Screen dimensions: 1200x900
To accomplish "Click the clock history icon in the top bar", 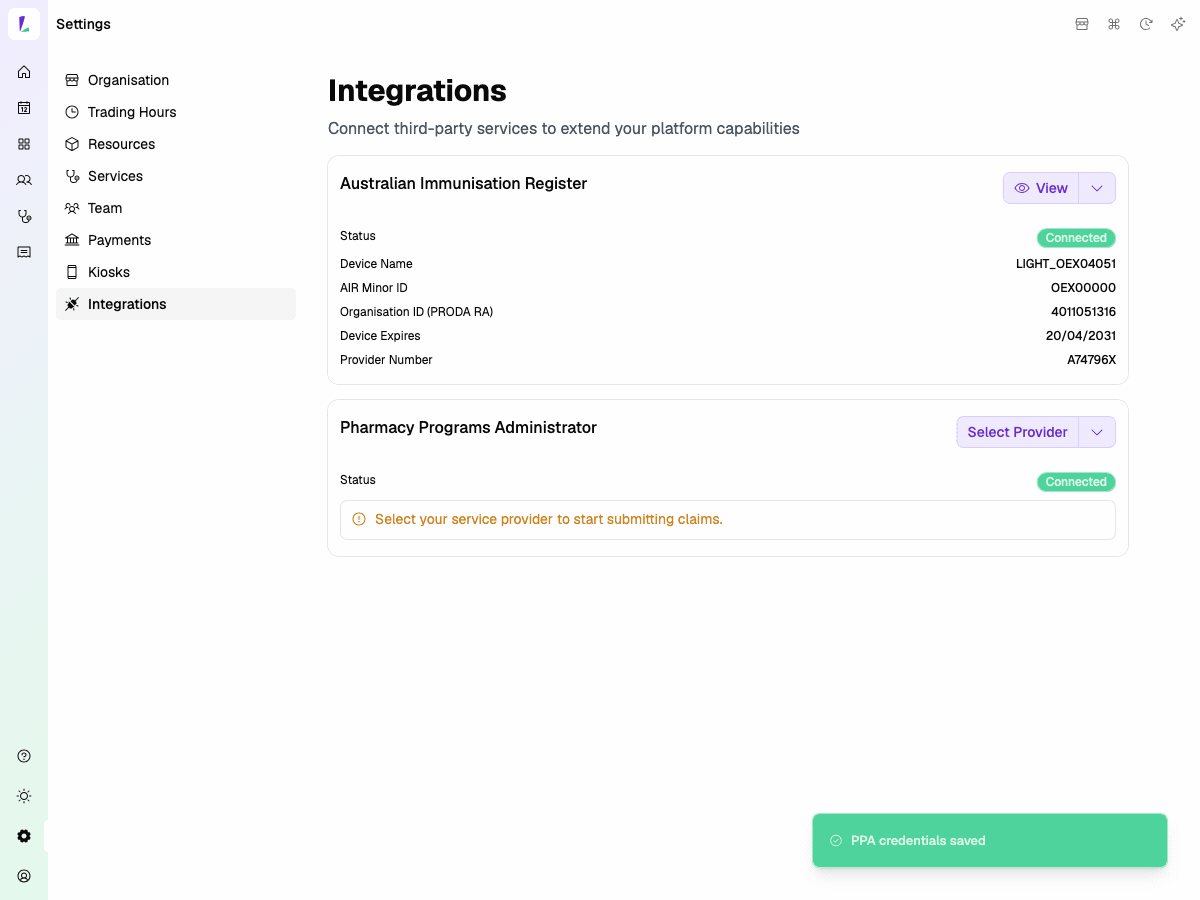I will click(x=1146, y=24).
